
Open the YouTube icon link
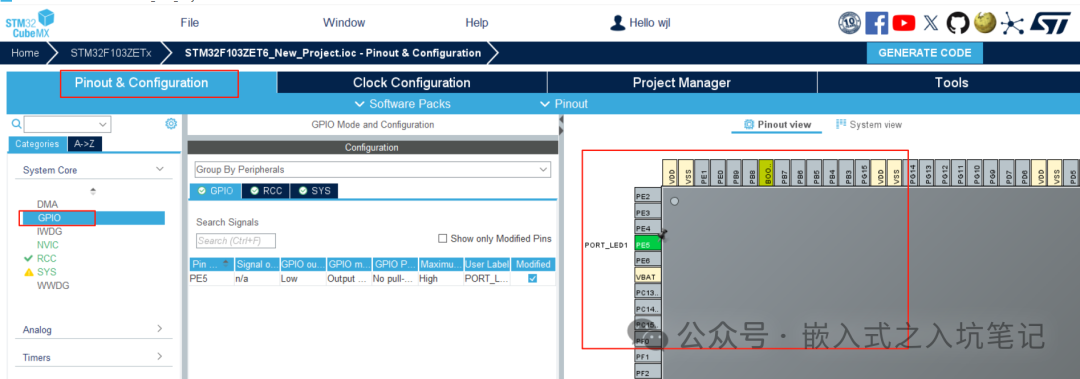click(x=904, y=23)
